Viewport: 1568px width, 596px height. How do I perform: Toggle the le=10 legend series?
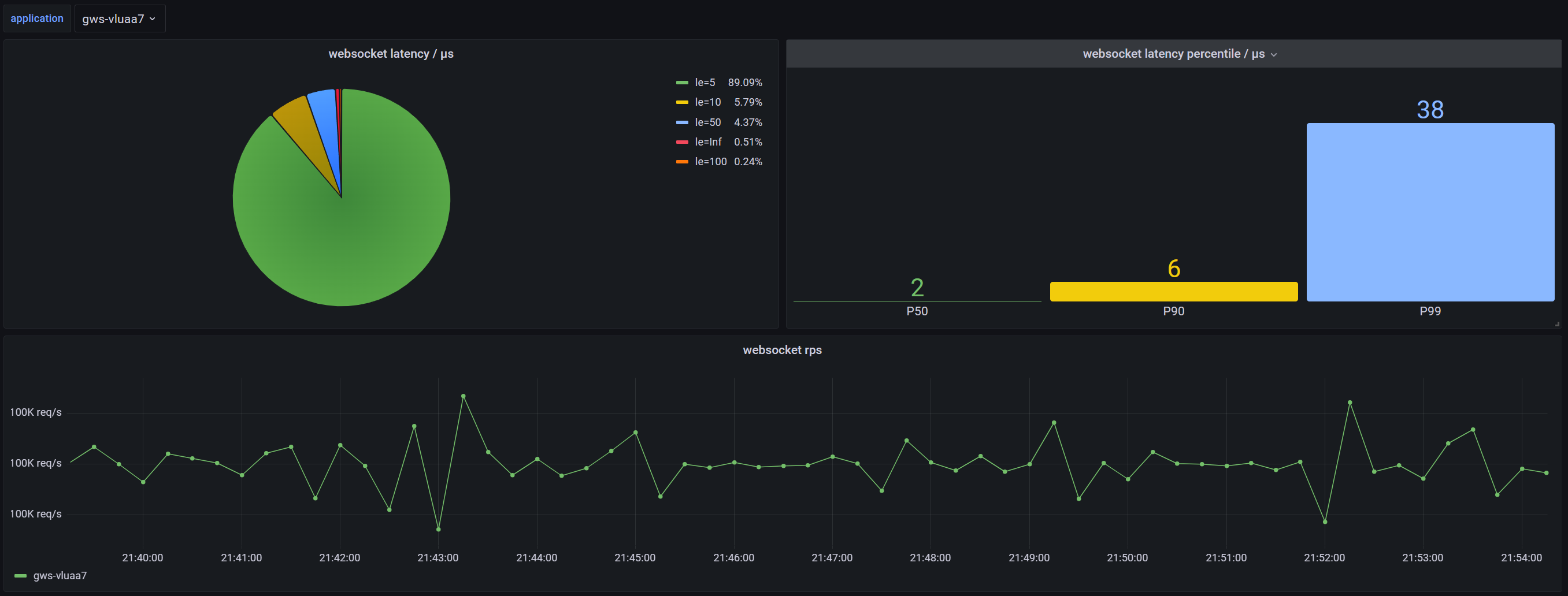click(708, 102)
